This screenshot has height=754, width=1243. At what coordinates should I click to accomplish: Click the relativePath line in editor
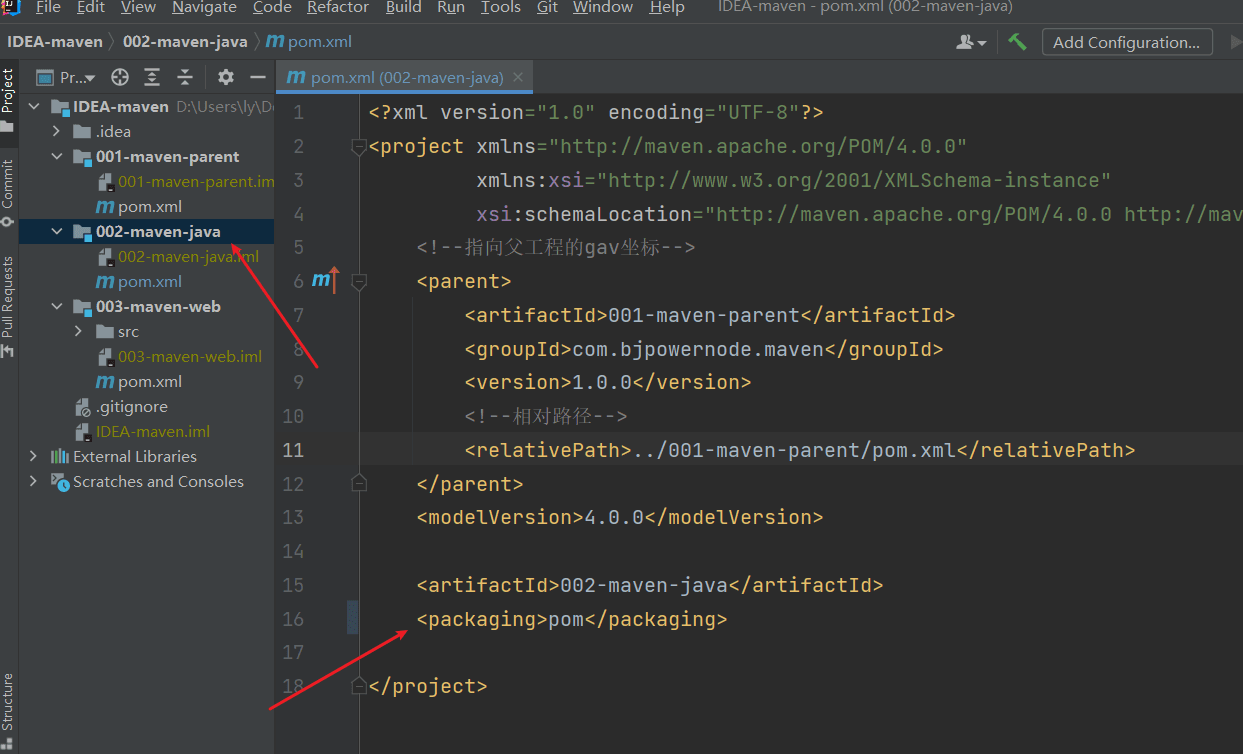(800, 450)
